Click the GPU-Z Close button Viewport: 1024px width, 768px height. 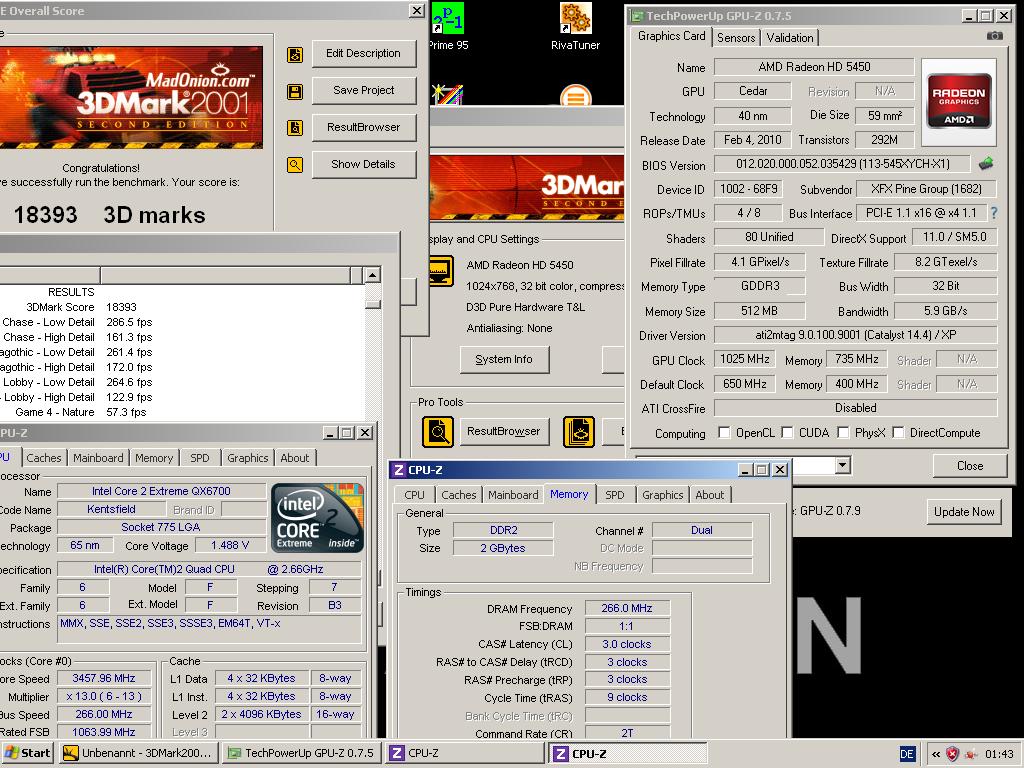pyautogui.click(x=970, y=466)
